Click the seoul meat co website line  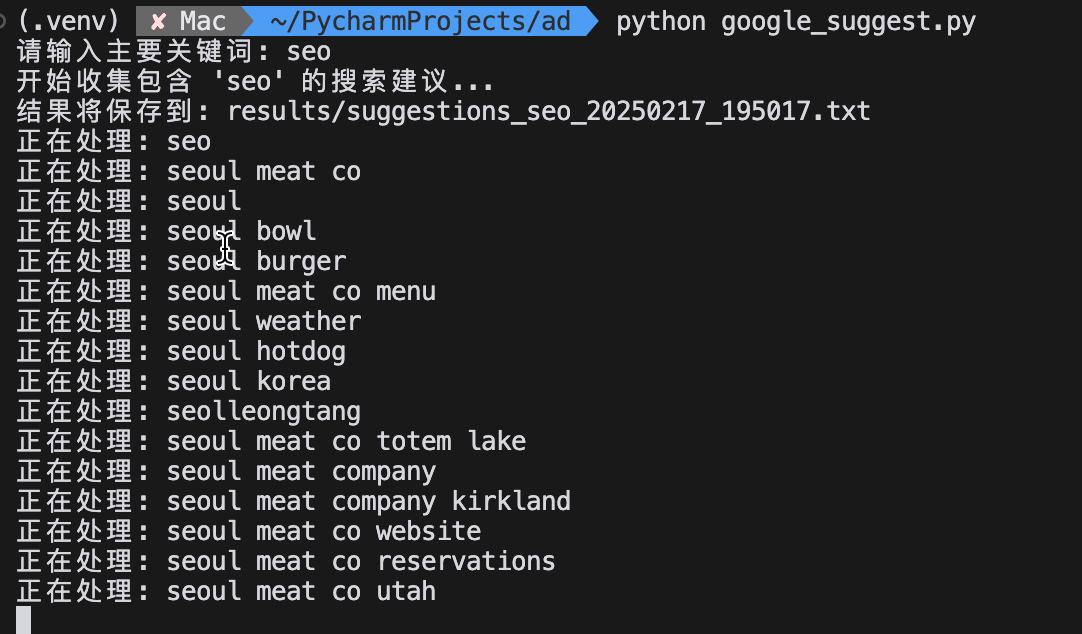(248, 532)
